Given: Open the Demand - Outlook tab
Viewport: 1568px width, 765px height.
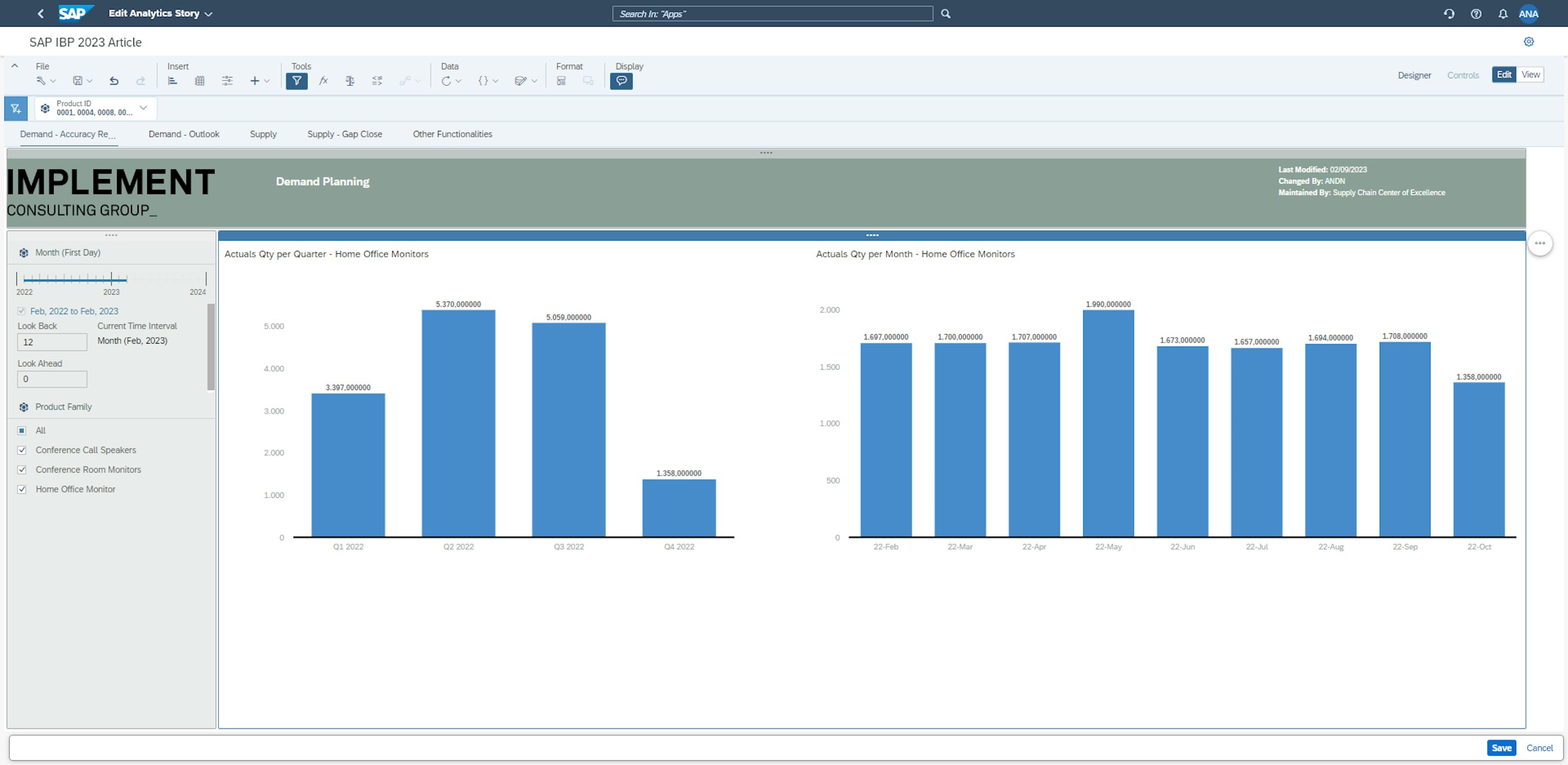Looking at the screenshot, I should pyautogui.click(x=184, y=134).
